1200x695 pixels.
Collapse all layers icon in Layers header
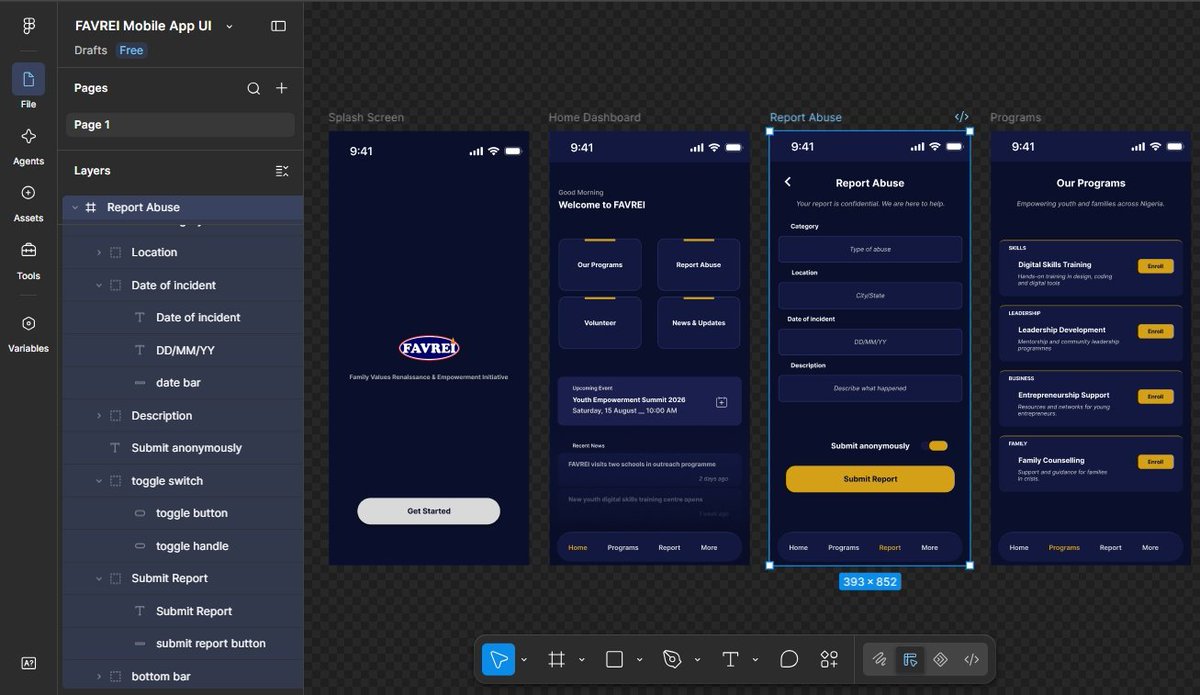281,171
